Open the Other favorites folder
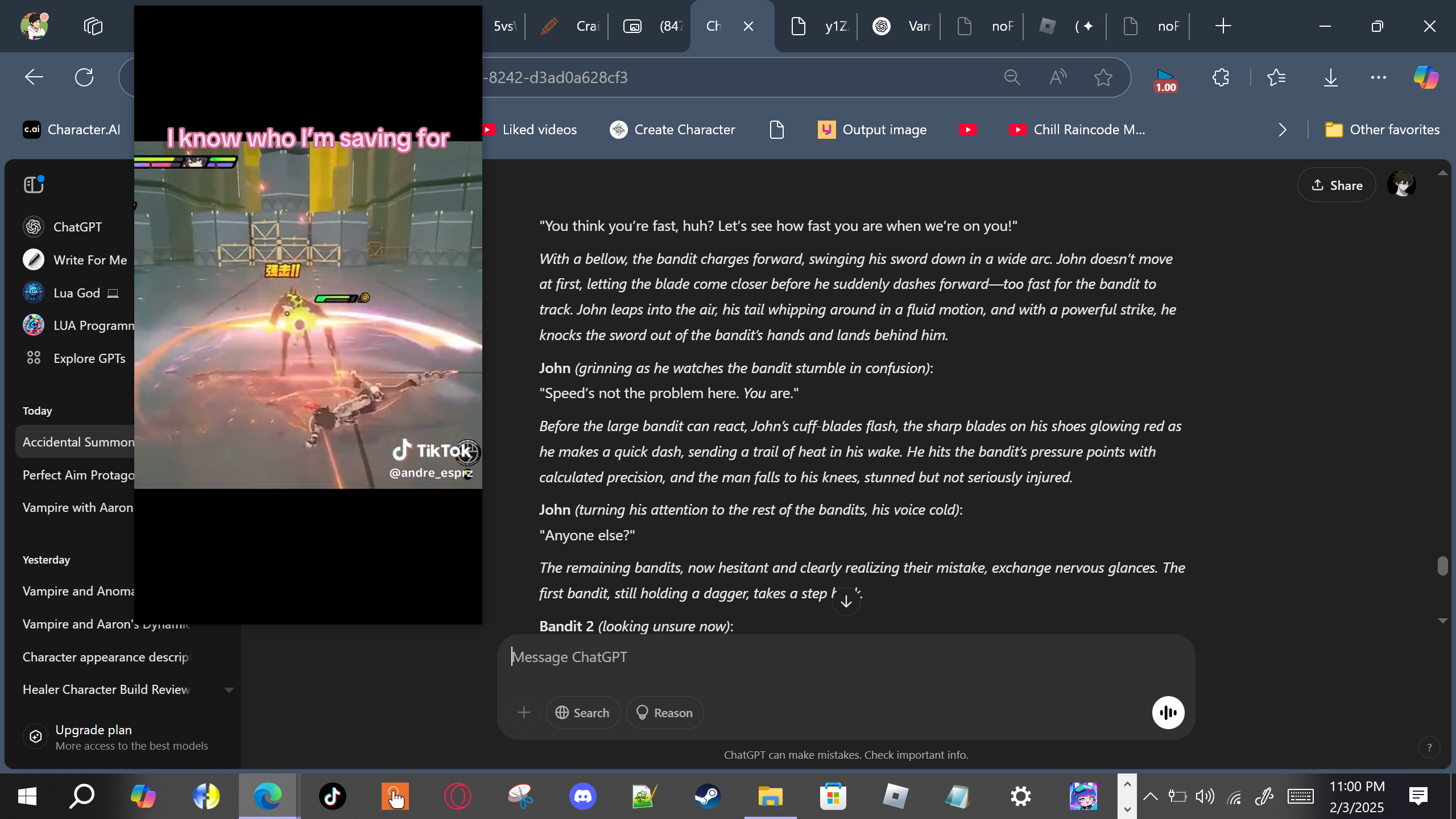The width and height of the screenshot is (1456, 819). 1382,130
